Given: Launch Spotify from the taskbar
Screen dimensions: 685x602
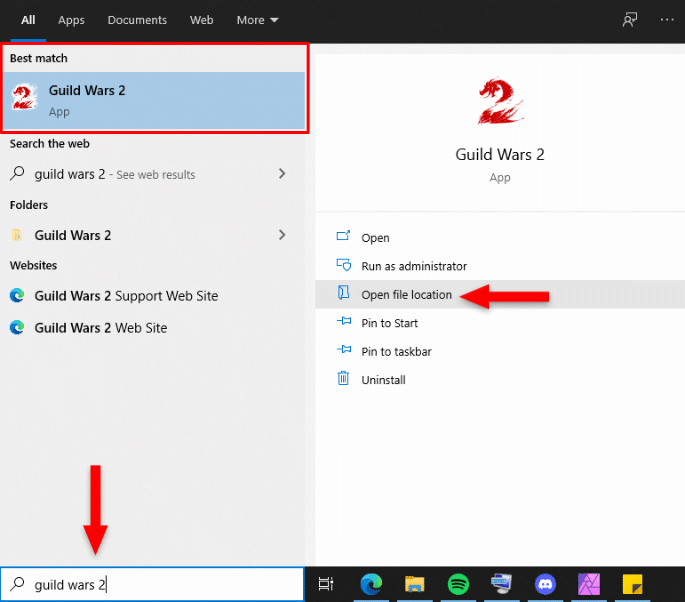Looking at the screenshot, I should click(x=458, y=584).
